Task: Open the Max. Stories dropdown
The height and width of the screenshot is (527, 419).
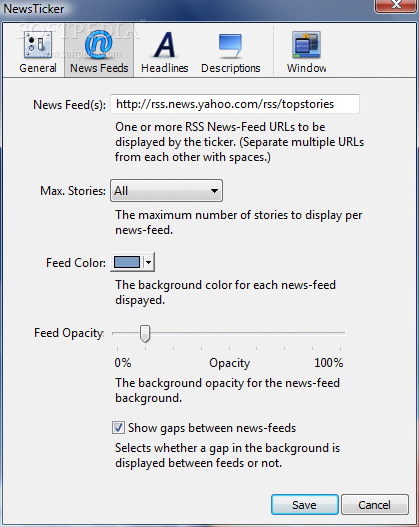Action: tap(166, 191)
